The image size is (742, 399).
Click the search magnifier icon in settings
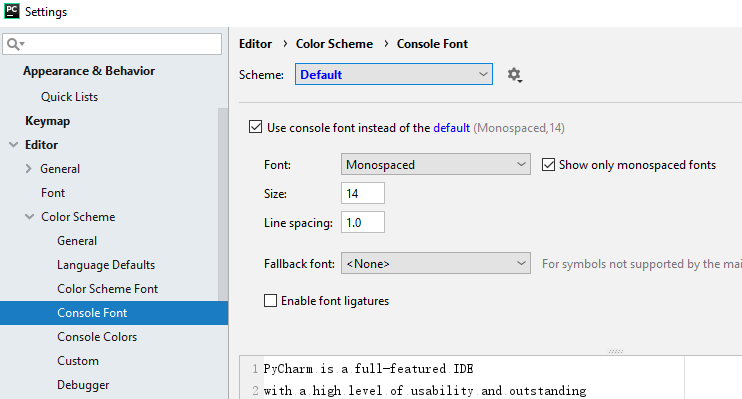(14, 44)
